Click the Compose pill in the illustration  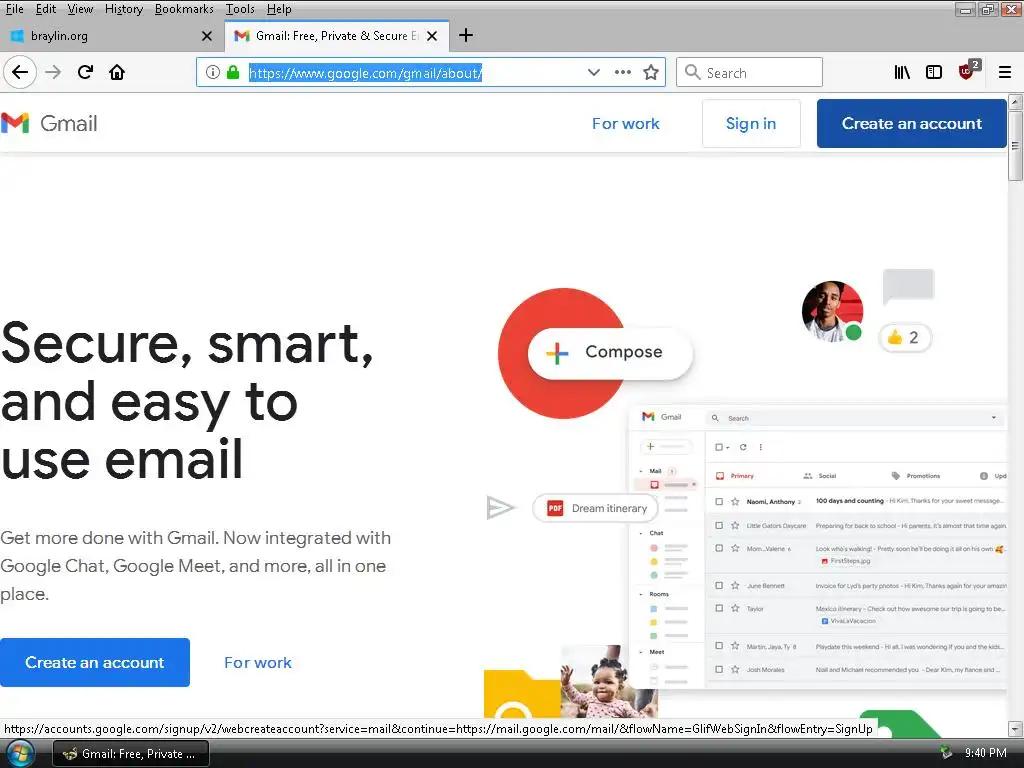(x=610, y=353)
